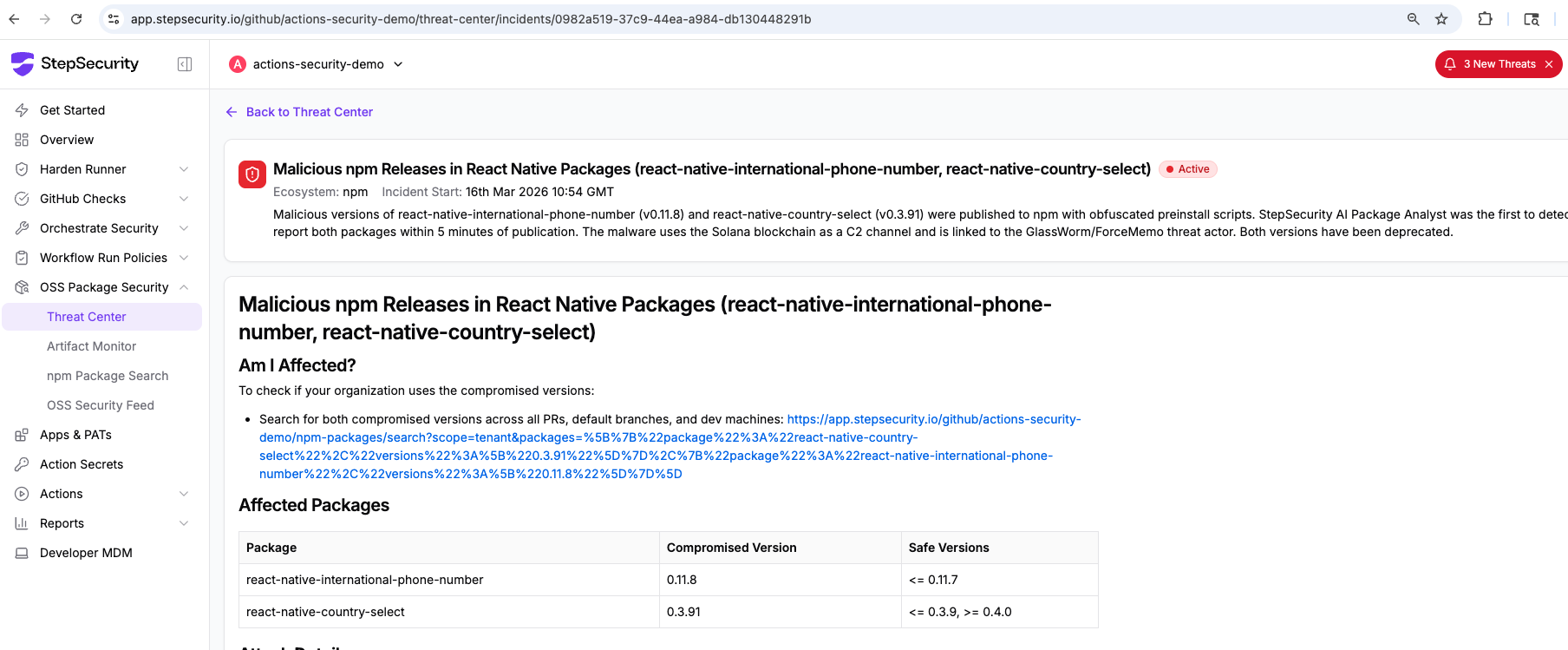
Task: Expand the Actions section chevron
Action: coord(184,494)
